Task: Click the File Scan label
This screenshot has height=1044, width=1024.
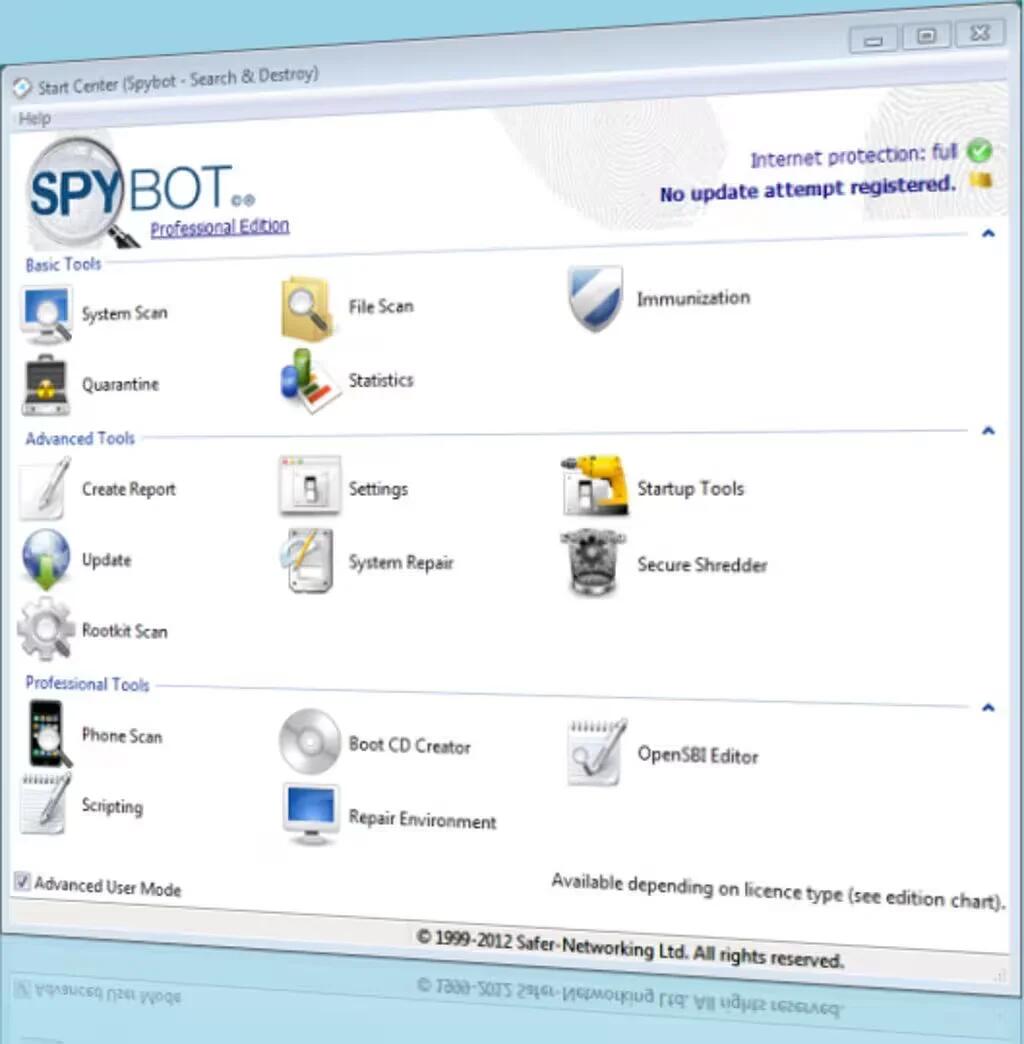Action: click(381, 306)
